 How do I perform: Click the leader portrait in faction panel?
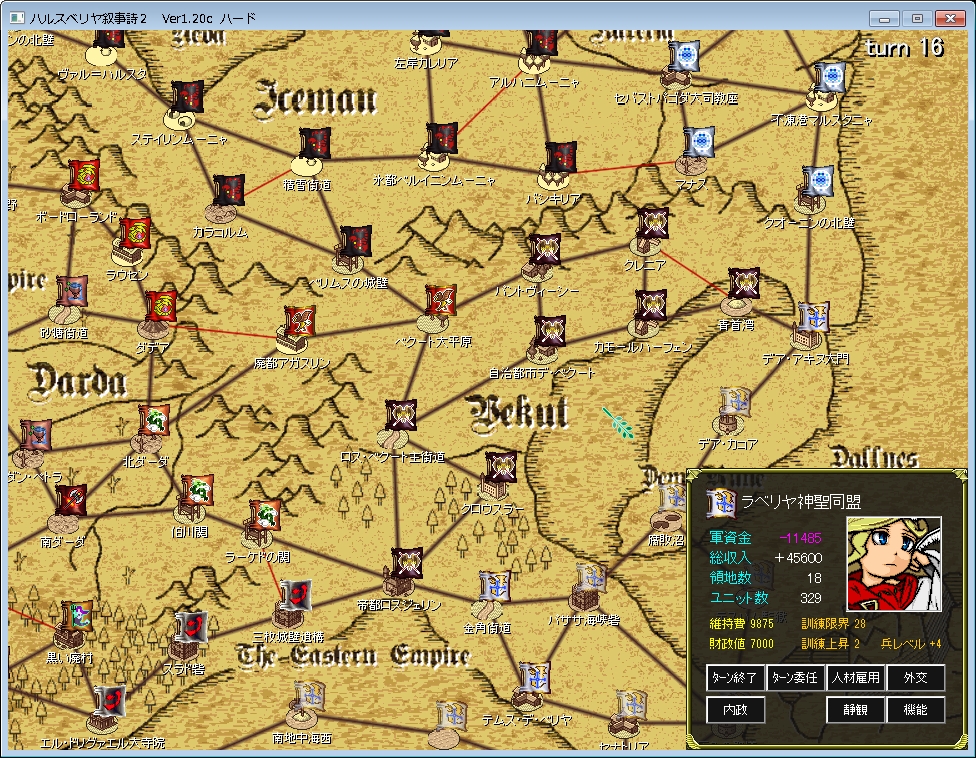pyautogui.click(x=894, y=564)
